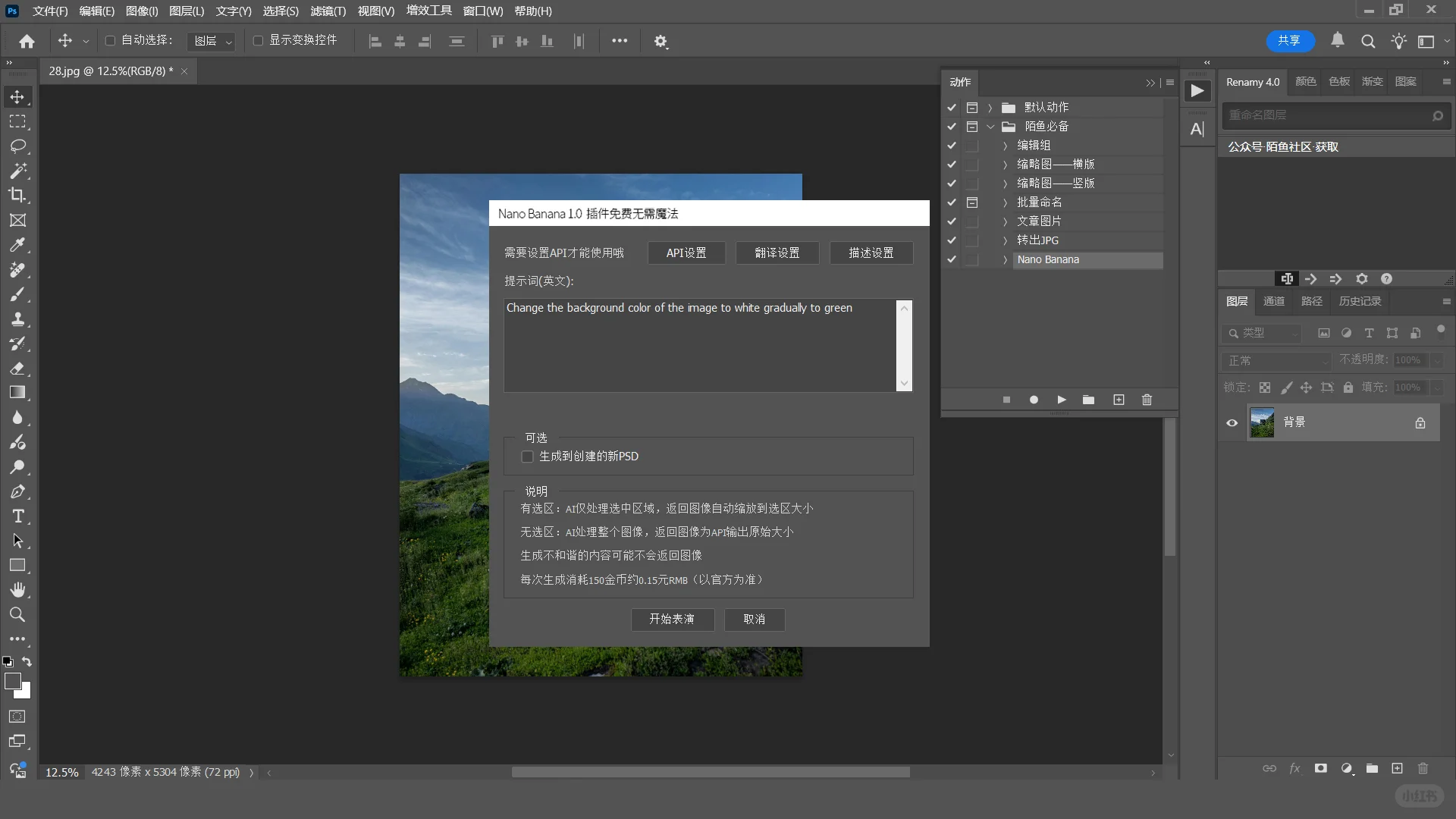Expand the 默认动作 action folder
This screenshot has width=1456, height=819.
[990, 108]
